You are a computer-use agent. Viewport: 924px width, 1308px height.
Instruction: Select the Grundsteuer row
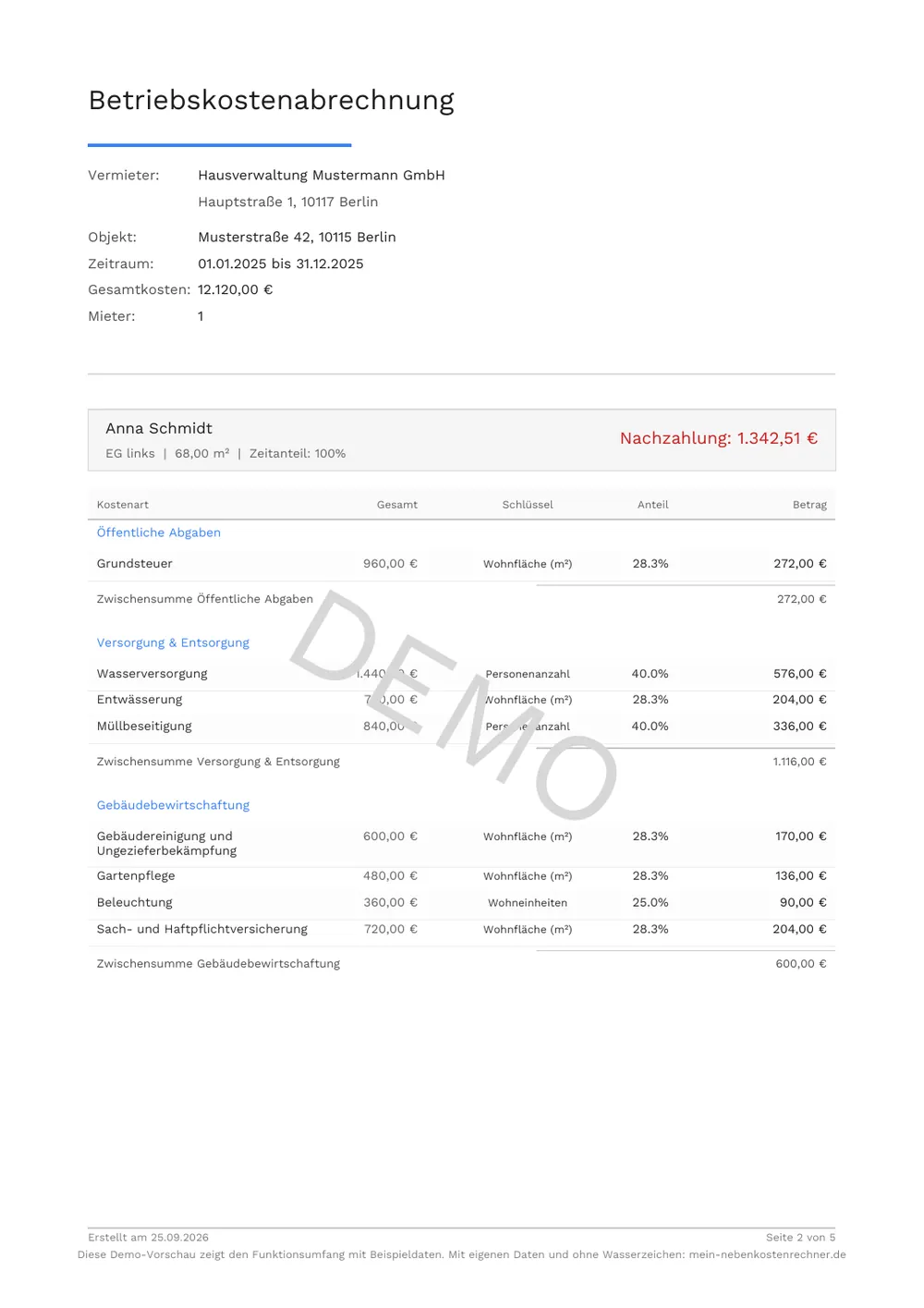[462, 564]
